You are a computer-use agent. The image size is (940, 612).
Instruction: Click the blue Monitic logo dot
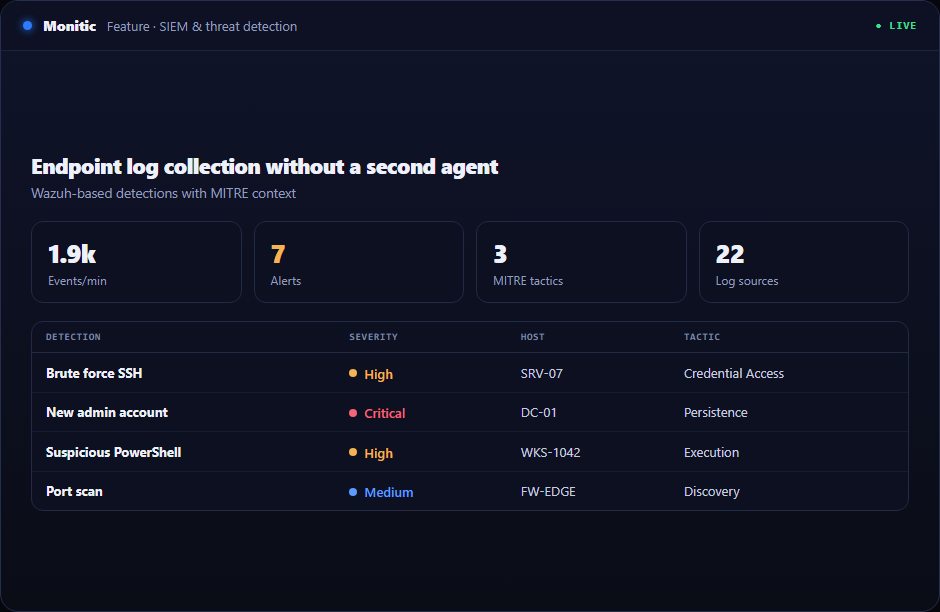tap(28, 26)
